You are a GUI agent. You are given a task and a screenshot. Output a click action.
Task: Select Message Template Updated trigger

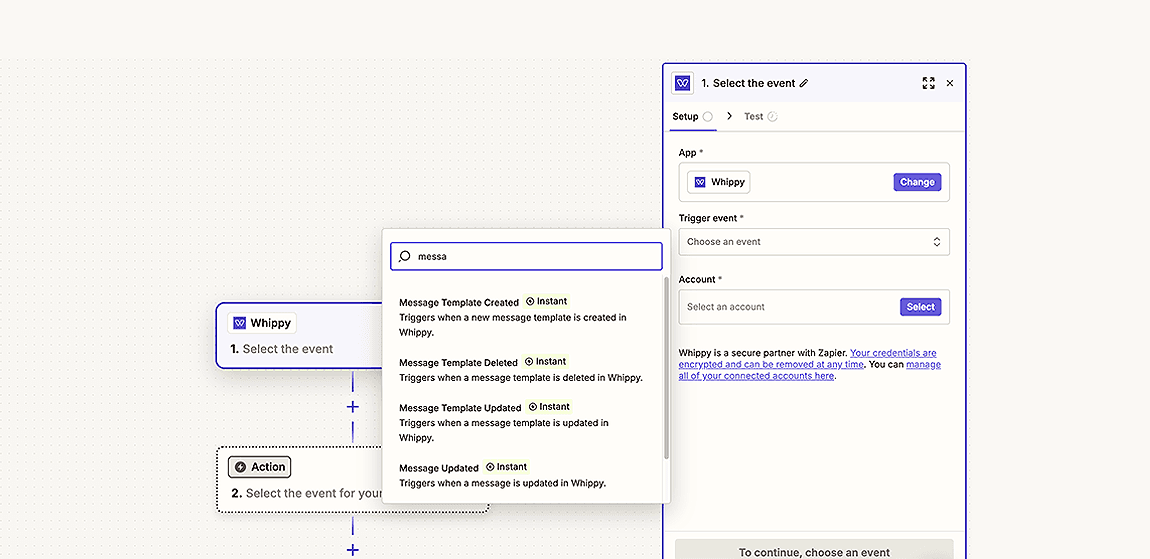tap(521, 422)
